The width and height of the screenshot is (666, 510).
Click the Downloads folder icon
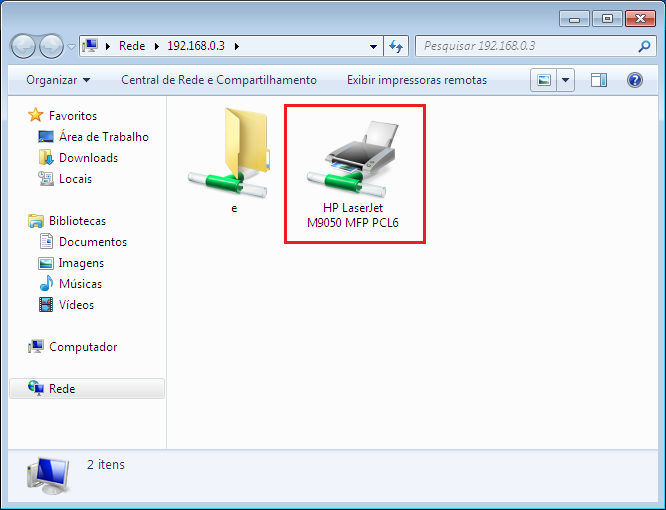point(46,157)
